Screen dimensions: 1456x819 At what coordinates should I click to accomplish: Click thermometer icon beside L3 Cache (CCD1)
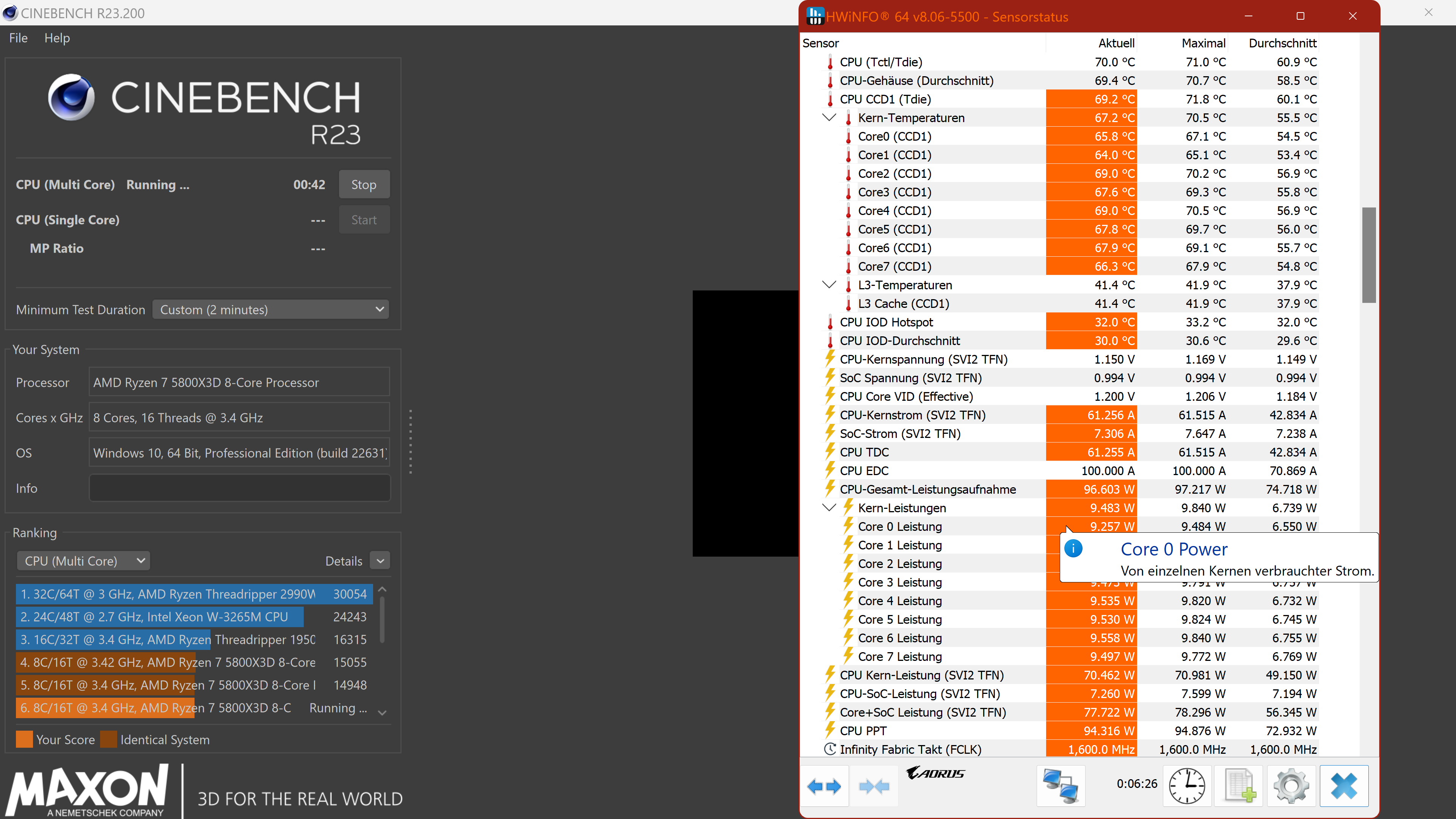coord(849,304)
